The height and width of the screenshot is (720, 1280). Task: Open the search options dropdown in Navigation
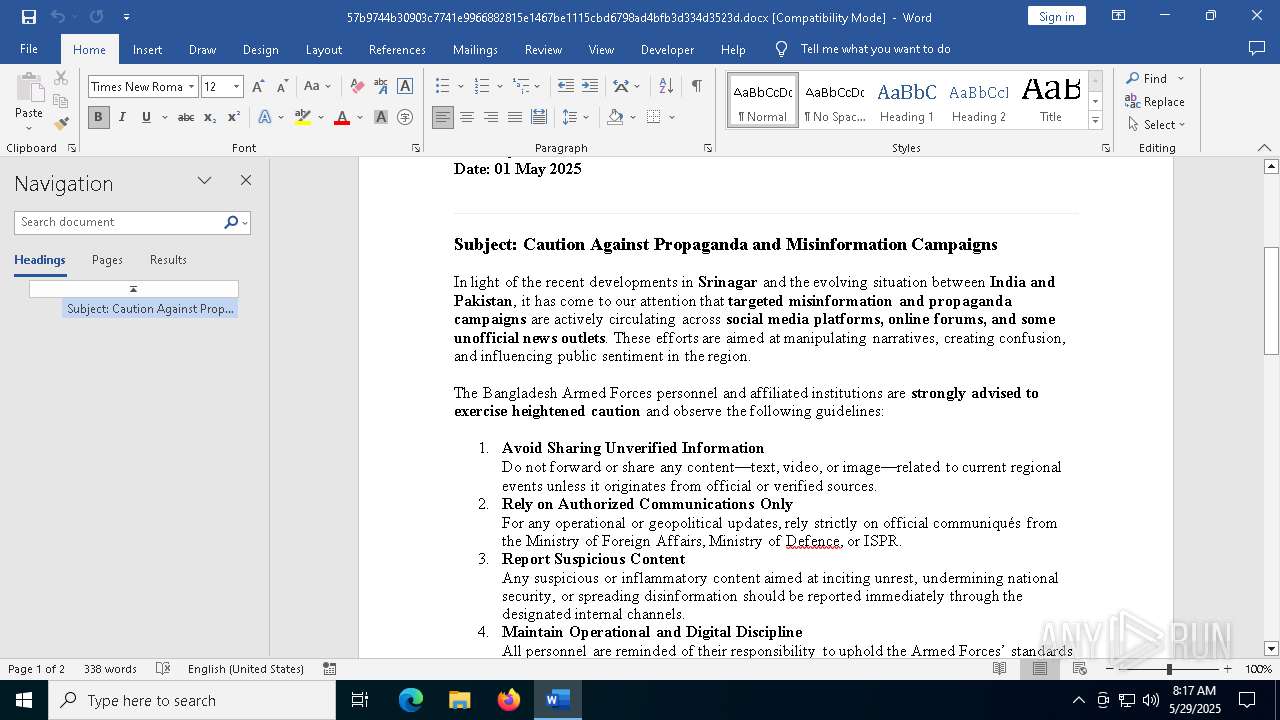coord(245,222)
